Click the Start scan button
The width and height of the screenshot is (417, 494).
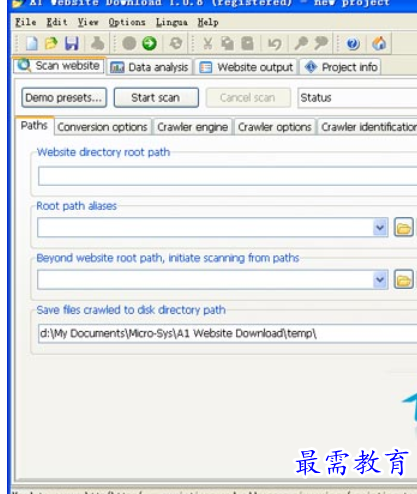[x=156, y=98]
